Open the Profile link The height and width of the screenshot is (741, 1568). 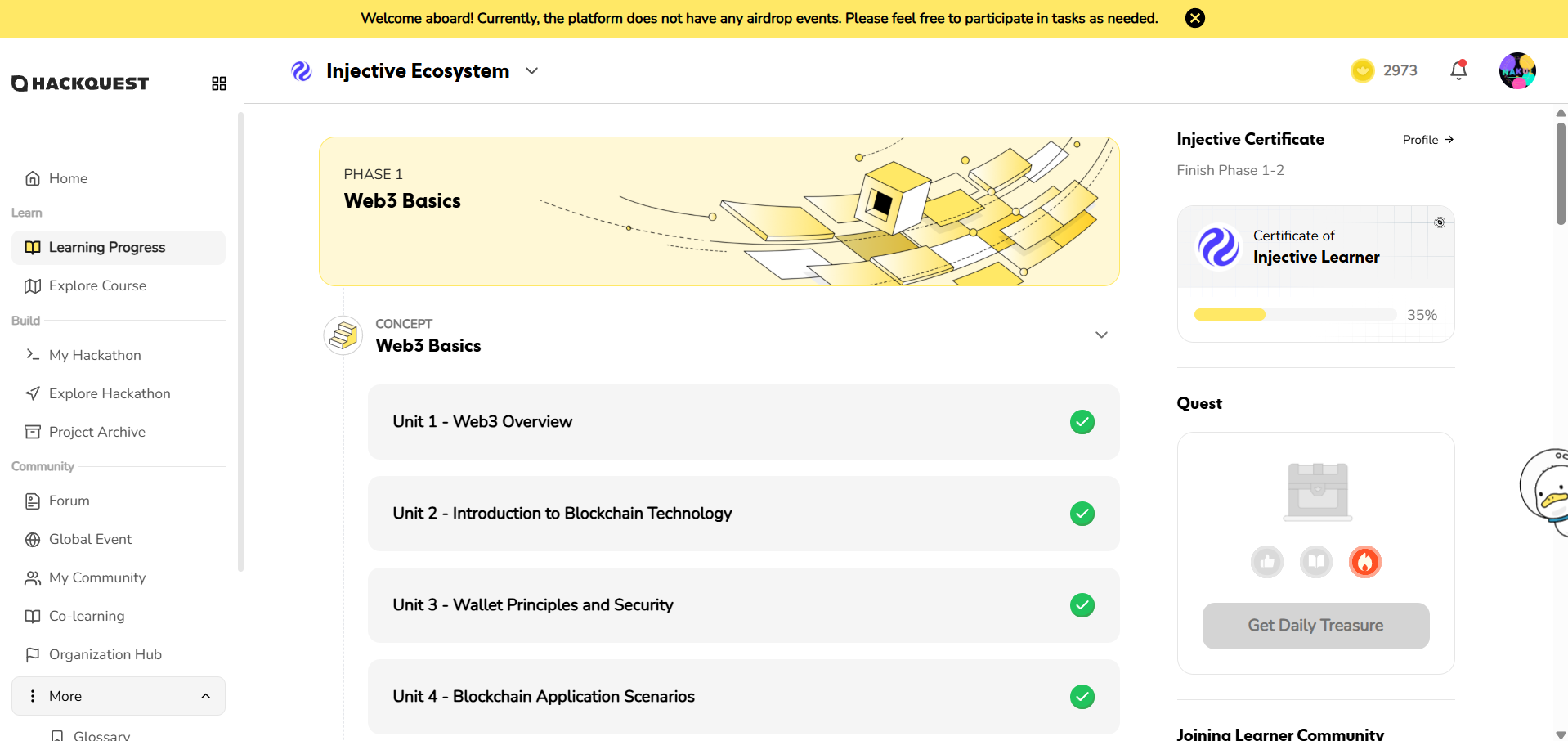coord(1428,140)
